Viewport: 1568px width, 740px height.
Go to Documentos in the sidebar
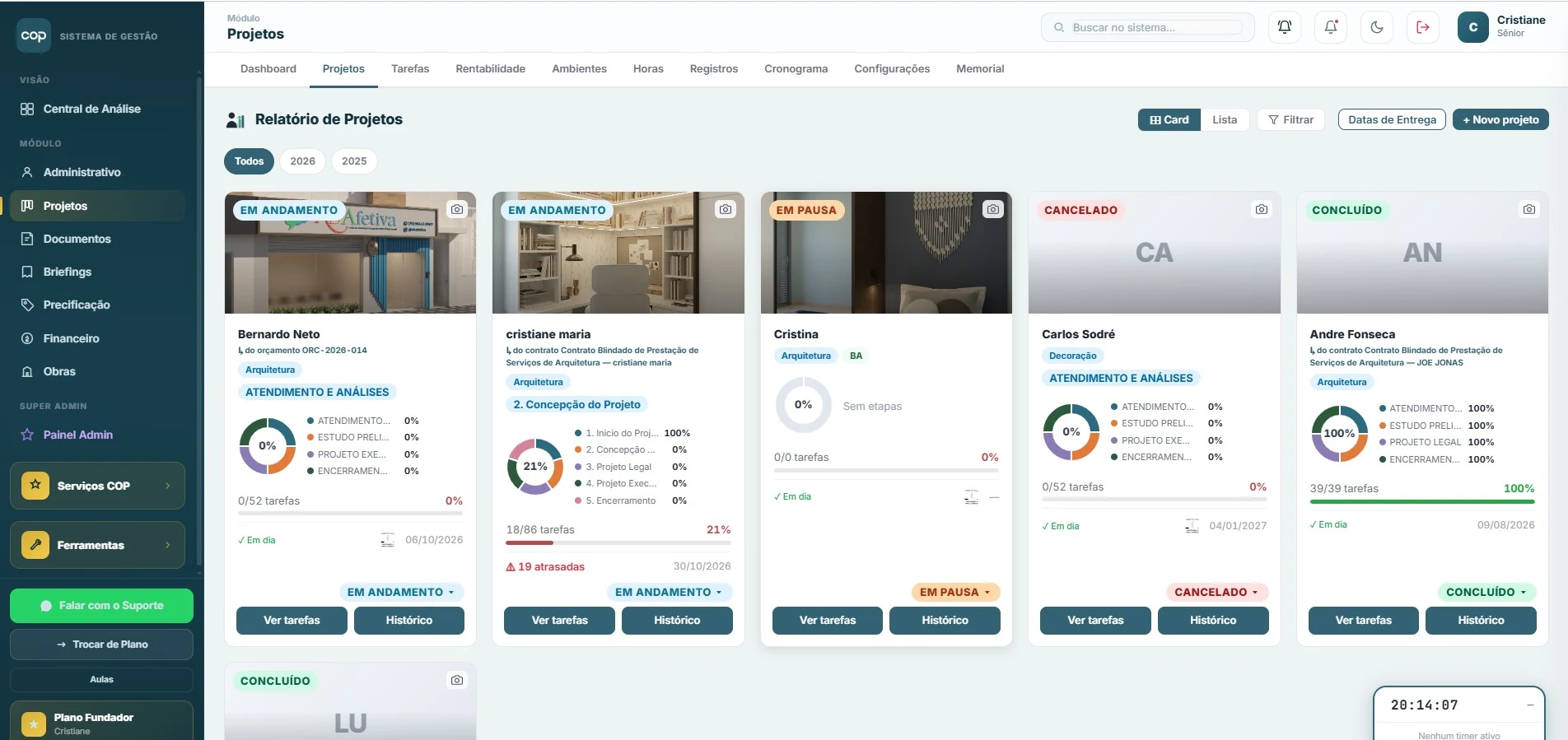(77, 239)
